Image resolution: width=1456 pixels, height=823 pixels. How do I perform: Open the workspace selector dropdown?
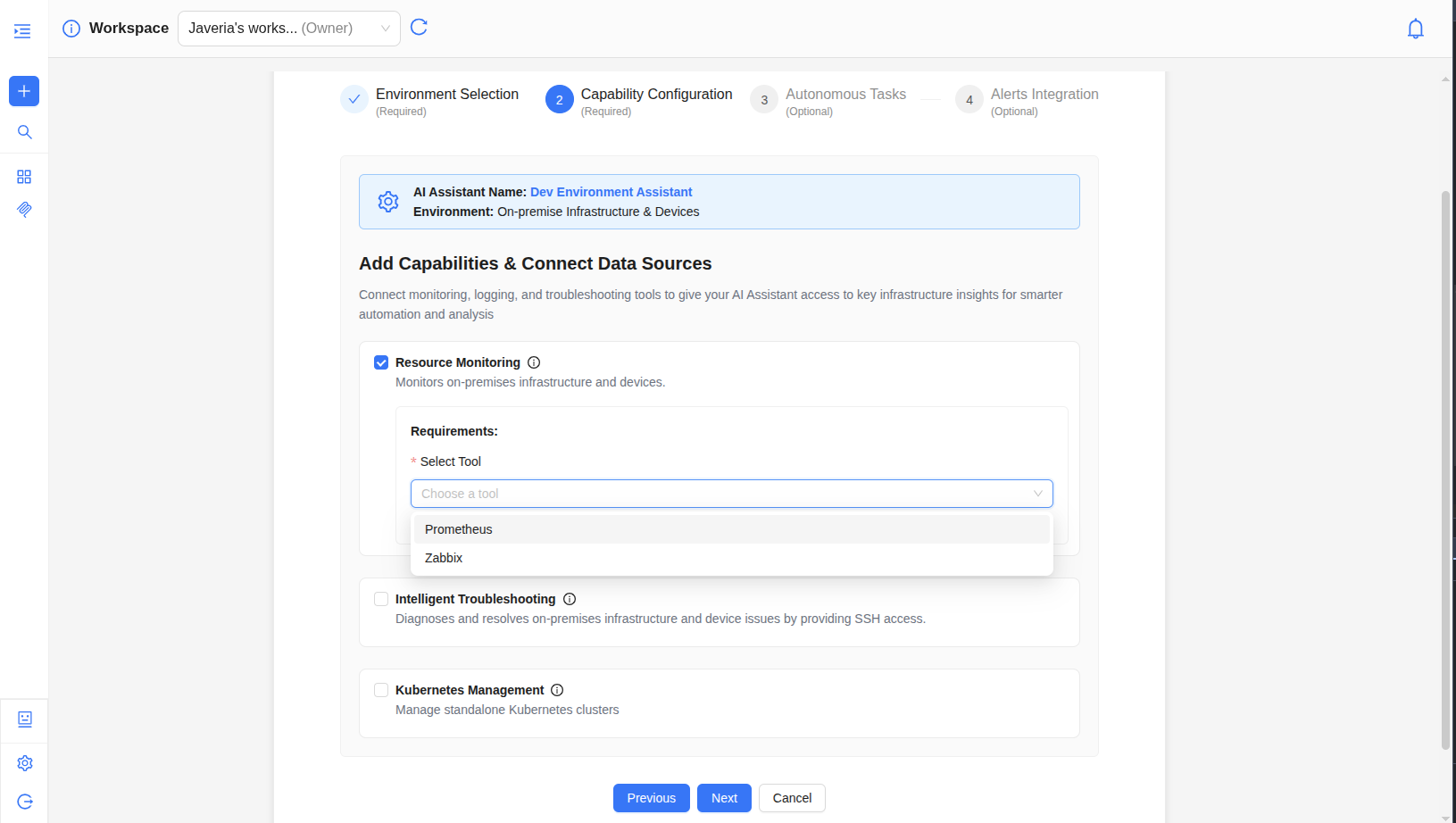tap(288, 29)
